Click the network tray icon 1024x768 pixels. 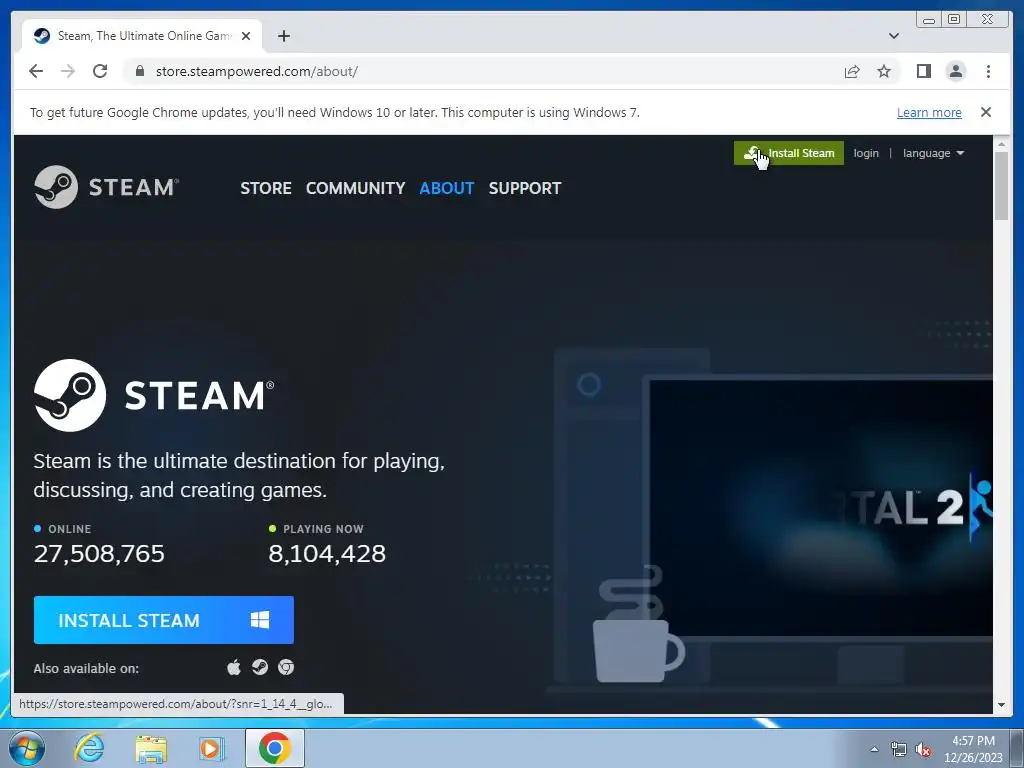(x=899, y=750)
